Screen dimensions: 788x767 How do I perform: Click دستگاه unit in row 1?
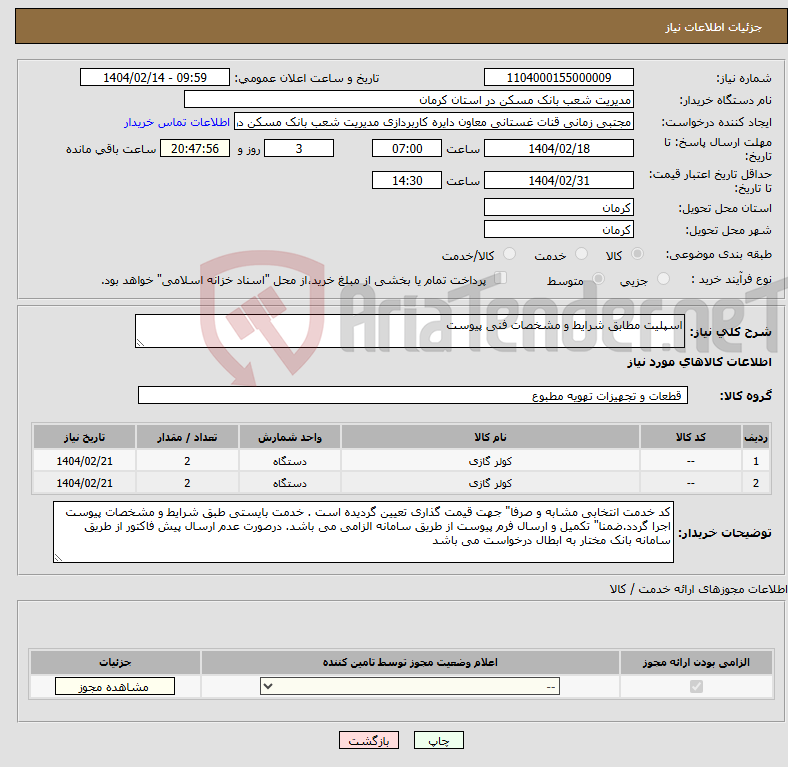point(289,461)
